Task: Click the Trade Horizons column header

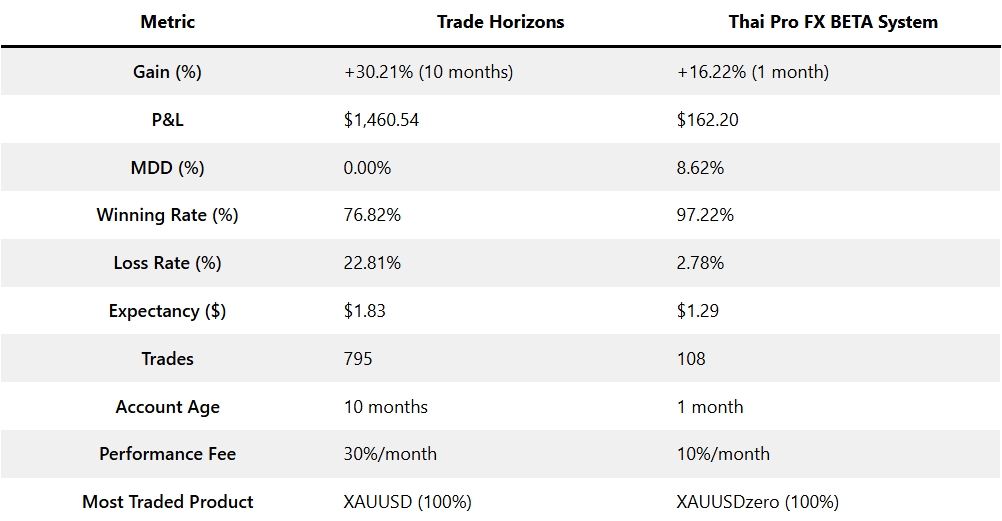Action: tap(500, 22)
